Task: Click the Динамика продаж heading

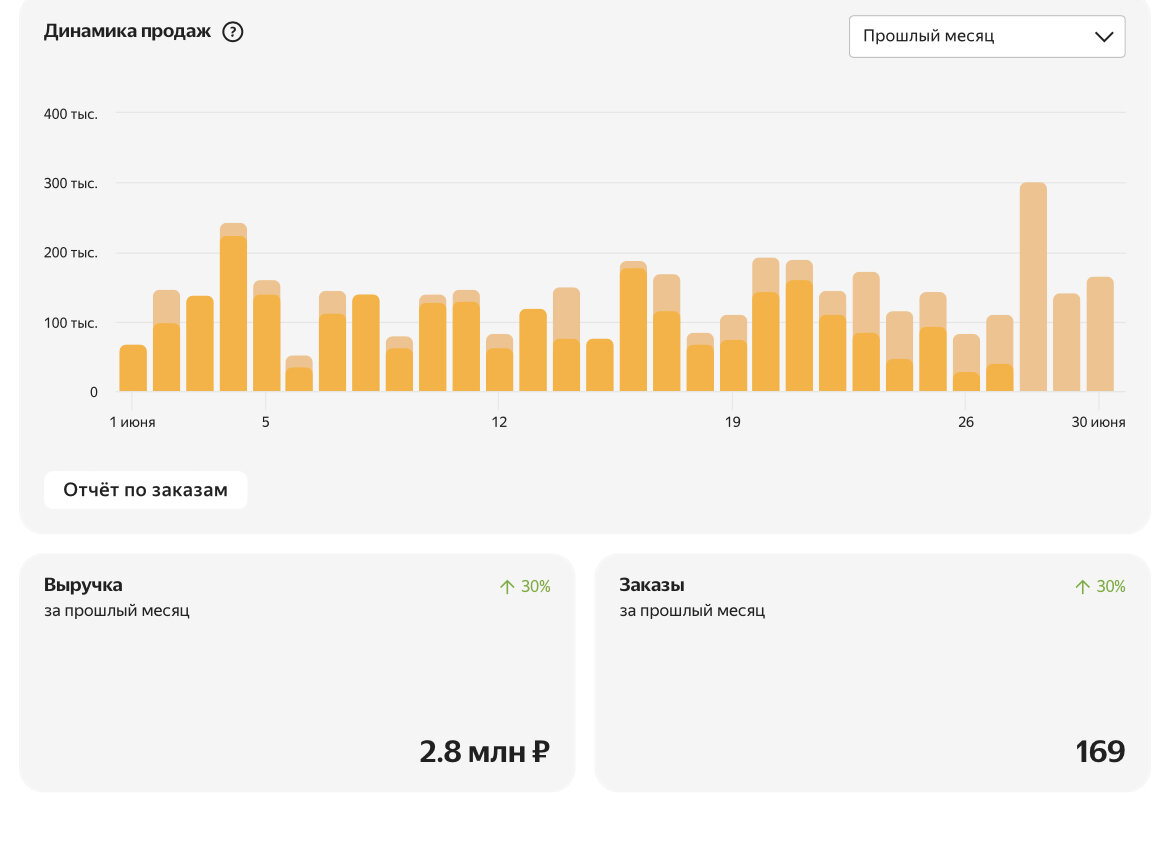Action: click(128, 31)
